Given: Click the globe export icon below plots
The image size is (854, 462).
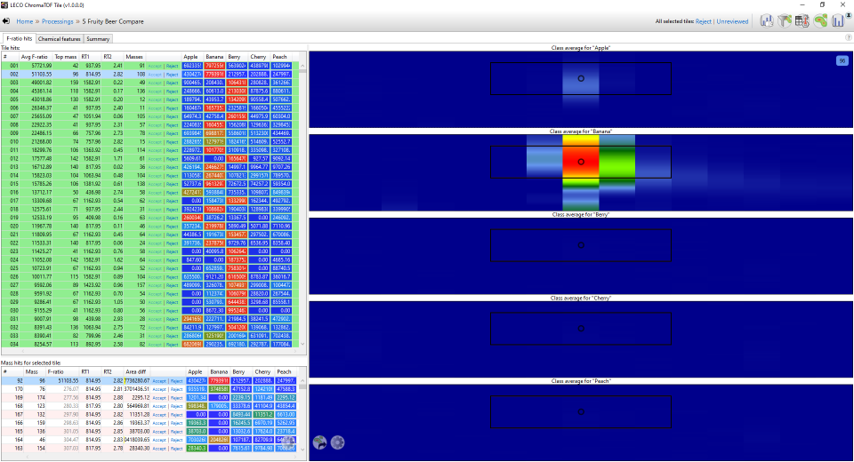Looking at the screenshot, I should (x=320, y=443).
